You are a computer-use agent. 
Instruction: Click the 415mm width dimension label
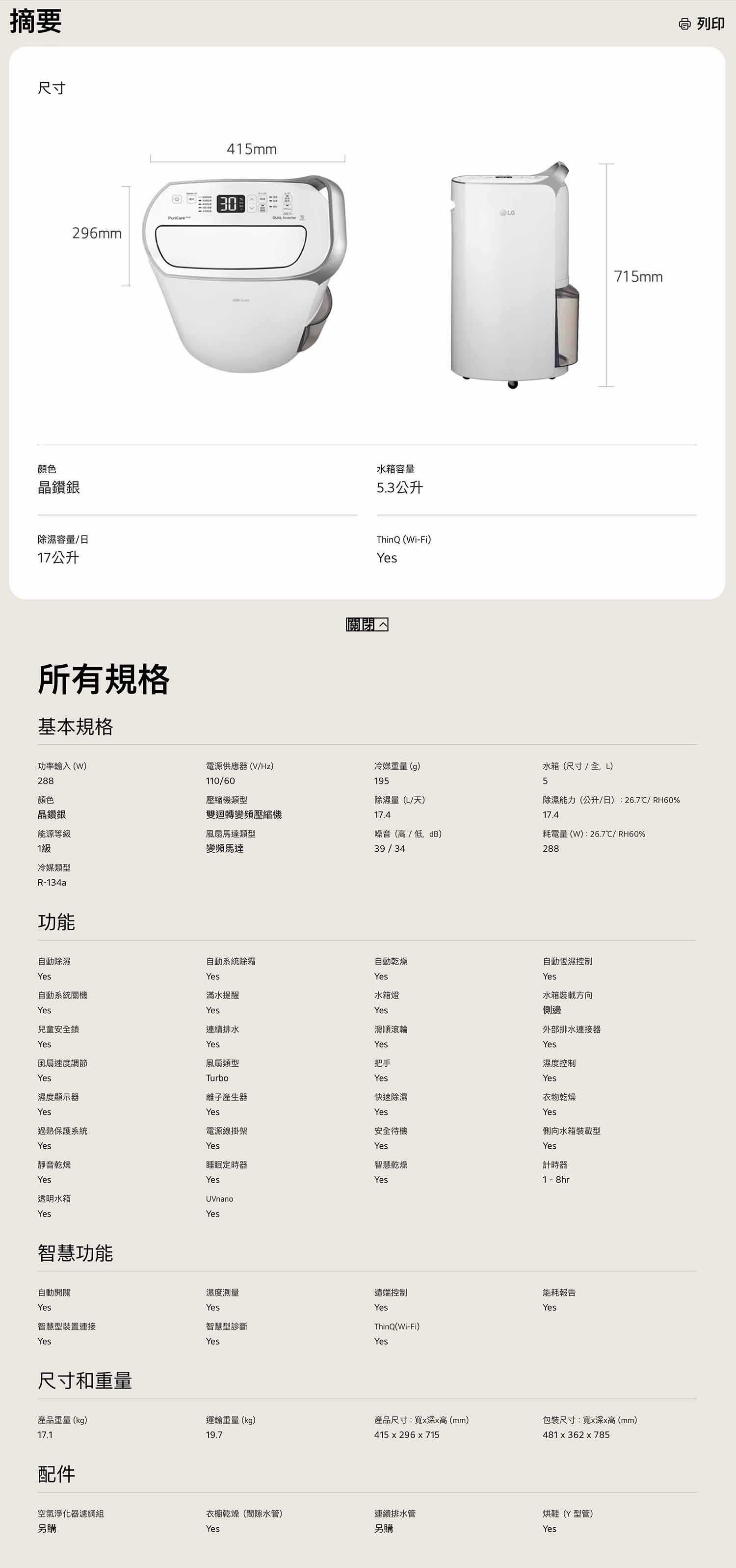pos(251,149)
